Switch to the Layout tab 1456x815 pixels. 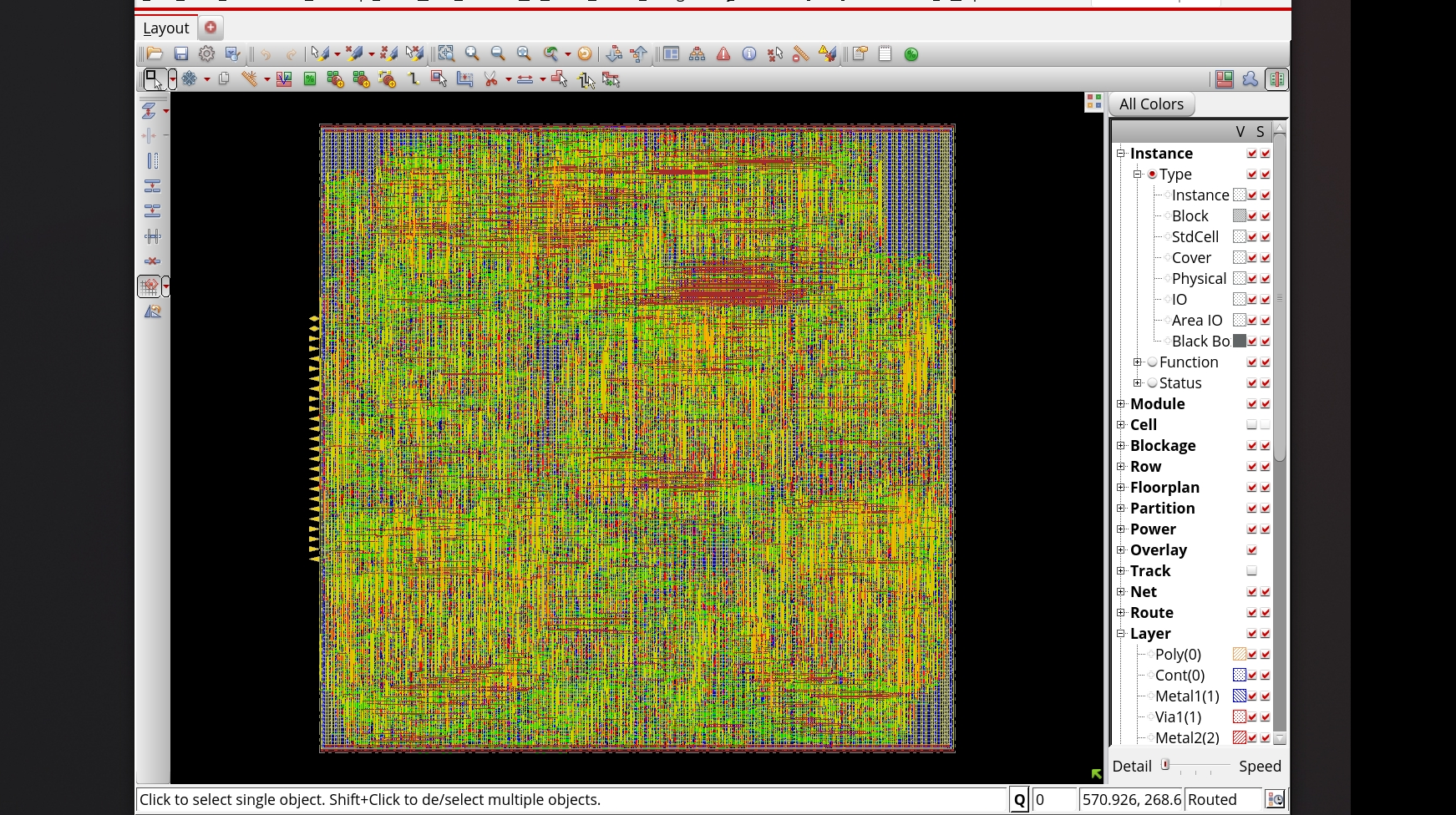(x=165, y=28)
